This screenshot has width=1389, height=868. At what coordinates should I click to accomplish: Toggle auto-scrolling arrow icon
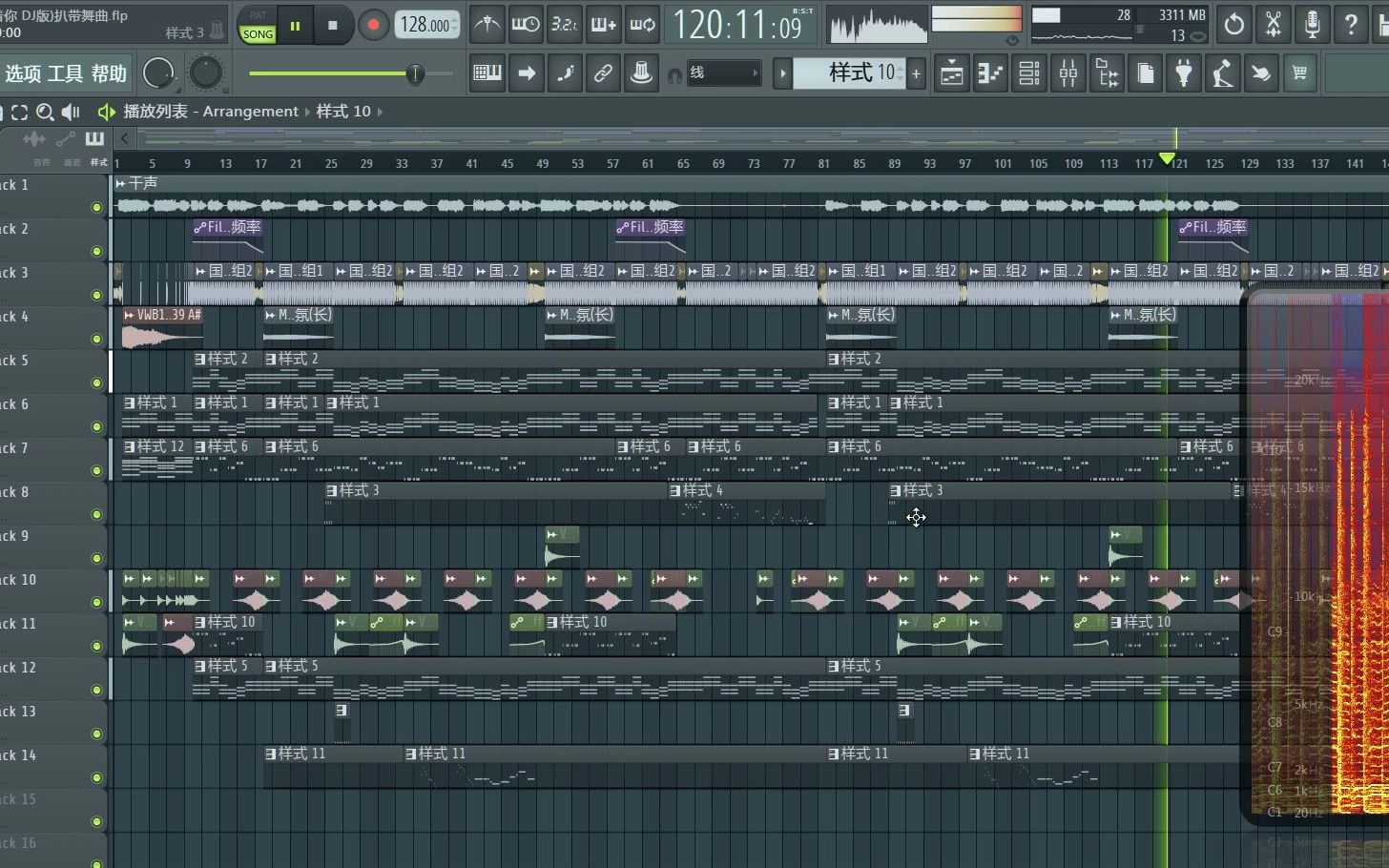coord(526,73)
